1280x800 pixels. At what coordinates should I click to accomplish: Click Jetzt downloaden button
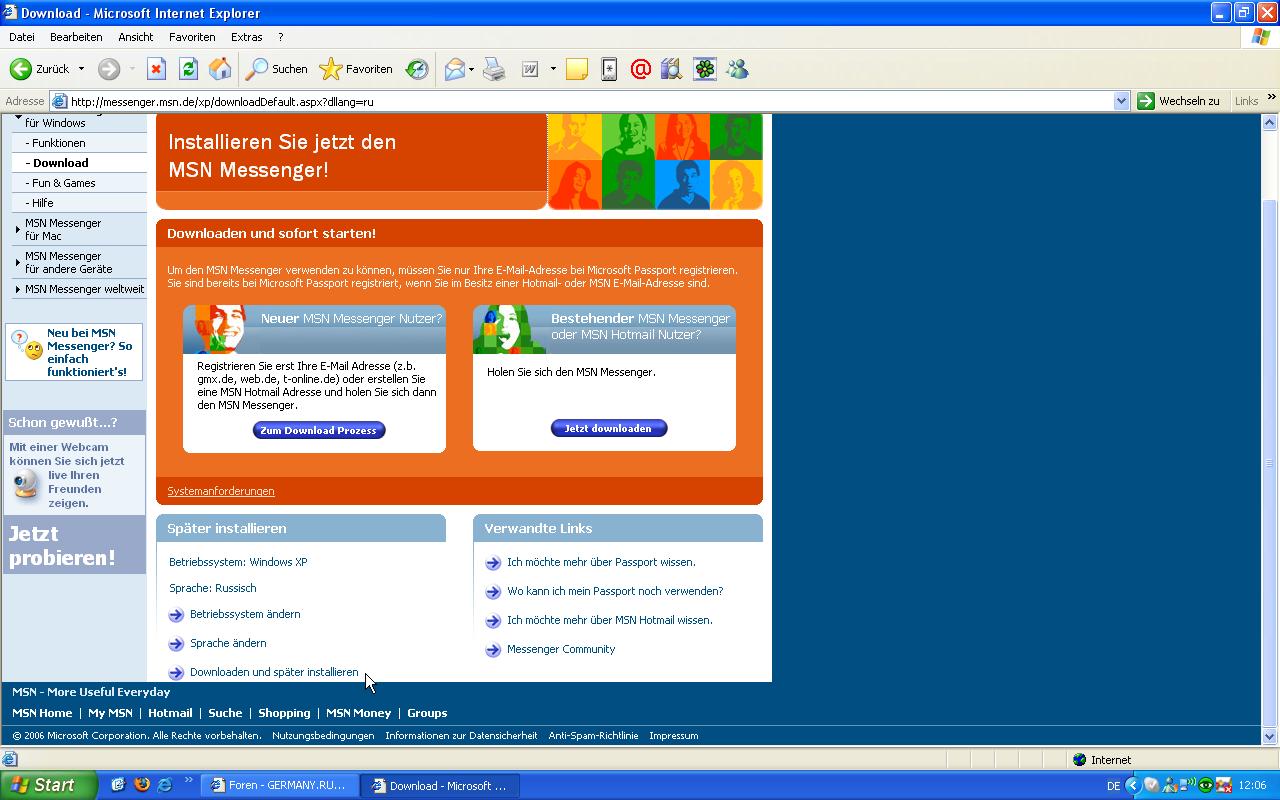(608, 428)
